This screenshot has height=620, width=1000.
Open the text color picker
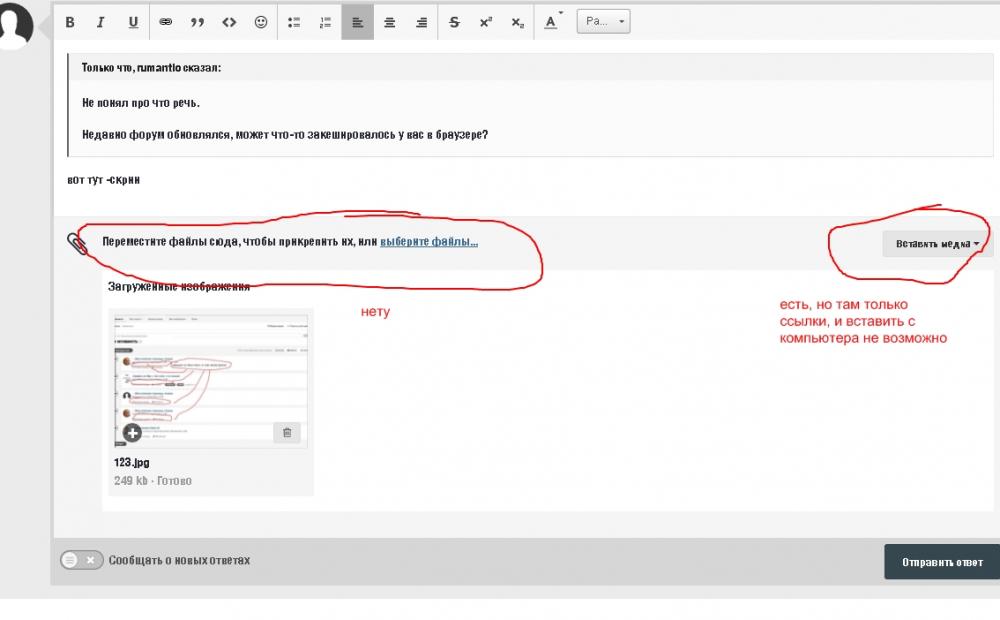[x=552, y=22]
